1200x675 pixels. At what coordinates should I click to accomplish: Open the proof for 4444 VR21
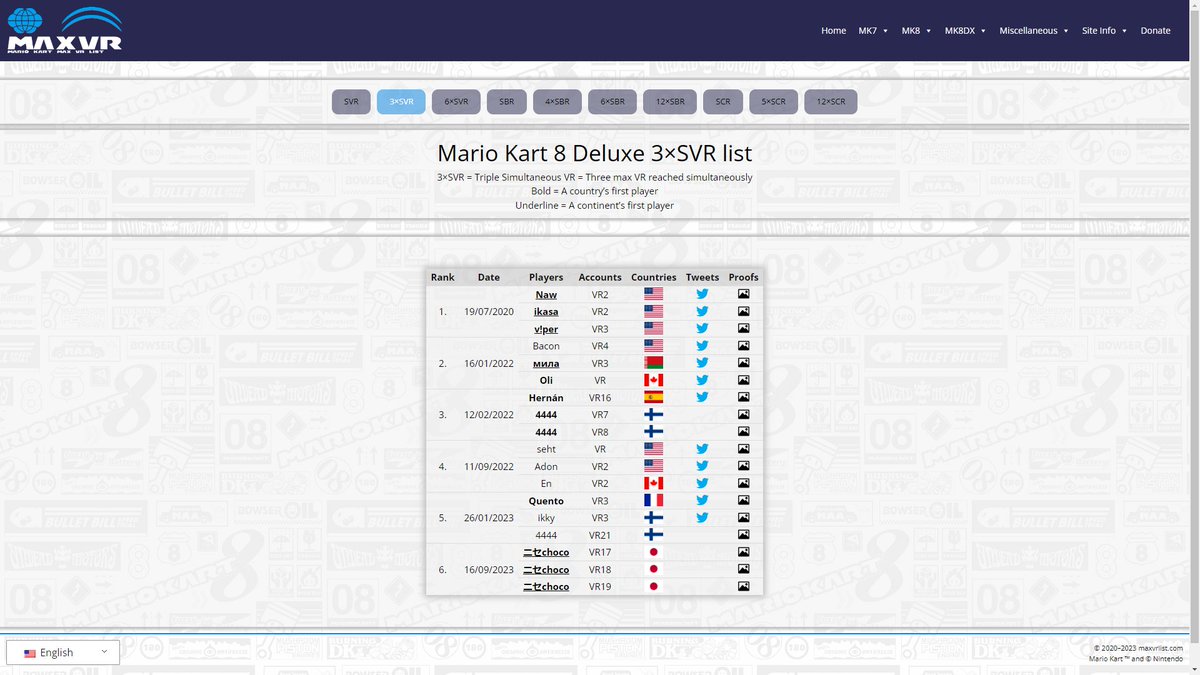[743, 535]
